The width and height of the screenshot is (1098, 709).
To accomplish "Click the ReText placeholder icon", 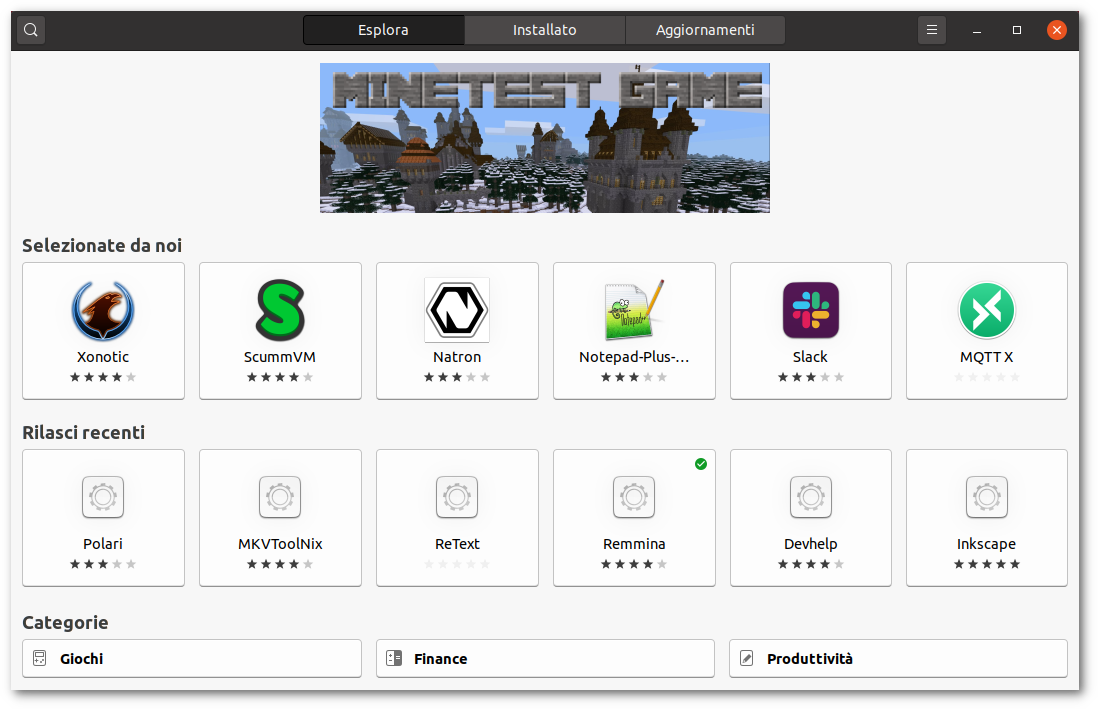I will point(457,497).
